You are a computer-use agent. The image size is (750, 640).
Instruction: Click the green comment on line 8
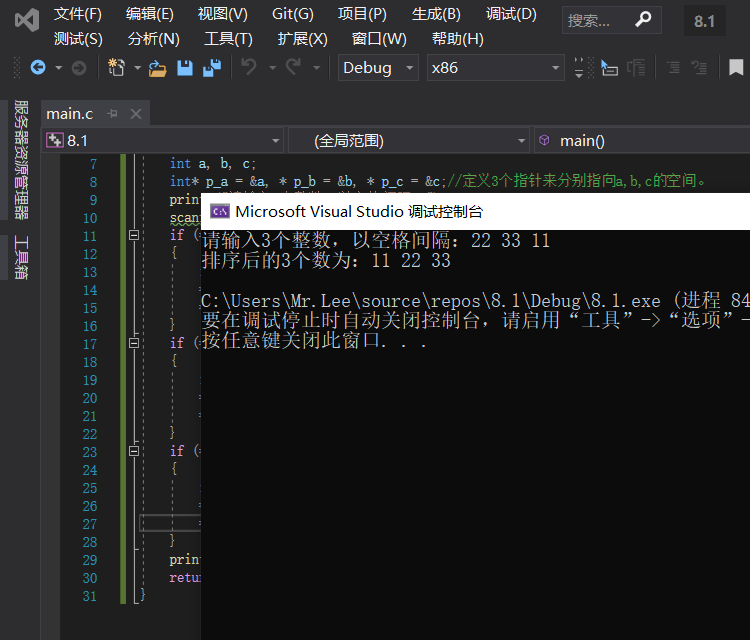click(576, 181)
